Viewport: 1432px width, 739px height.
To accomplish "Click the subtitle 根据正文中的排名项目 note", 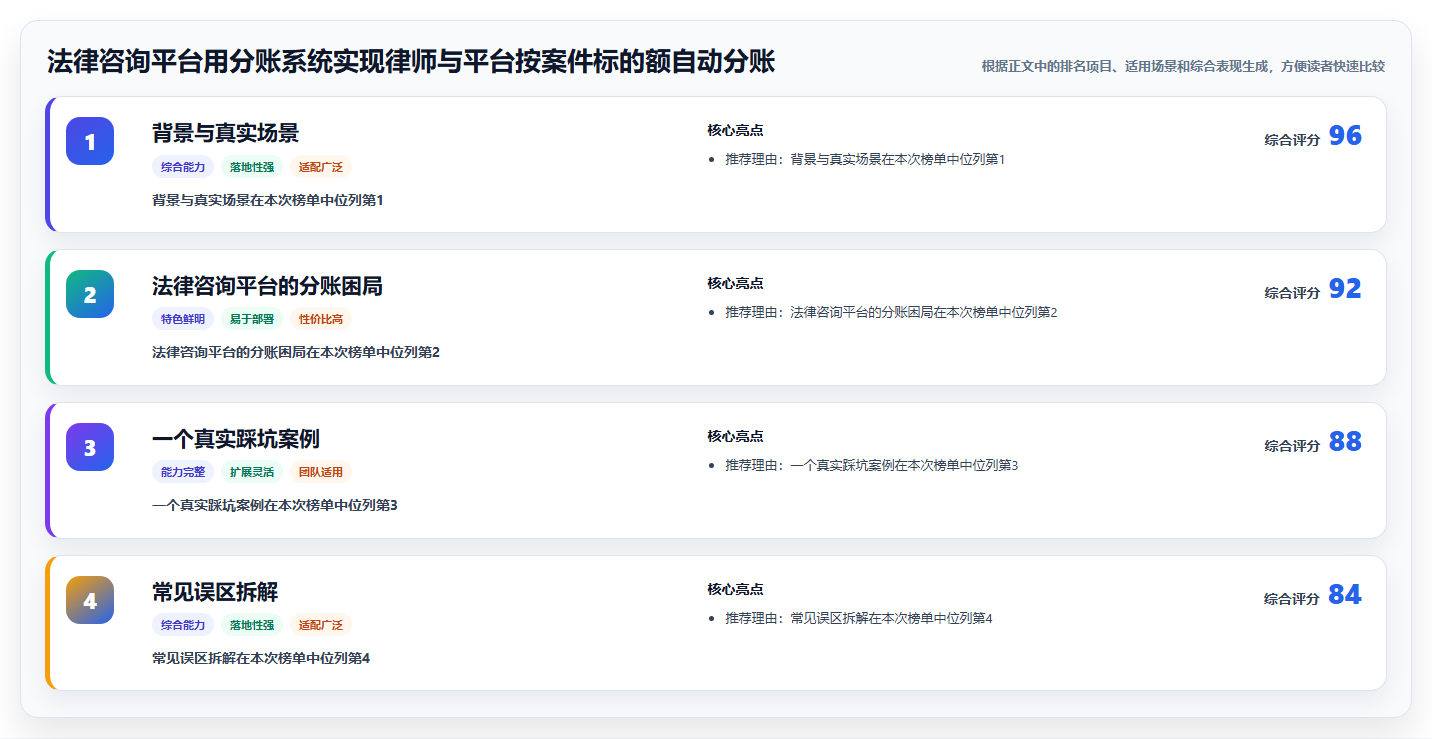I will pyautogui.click(x=1183, y=66).
